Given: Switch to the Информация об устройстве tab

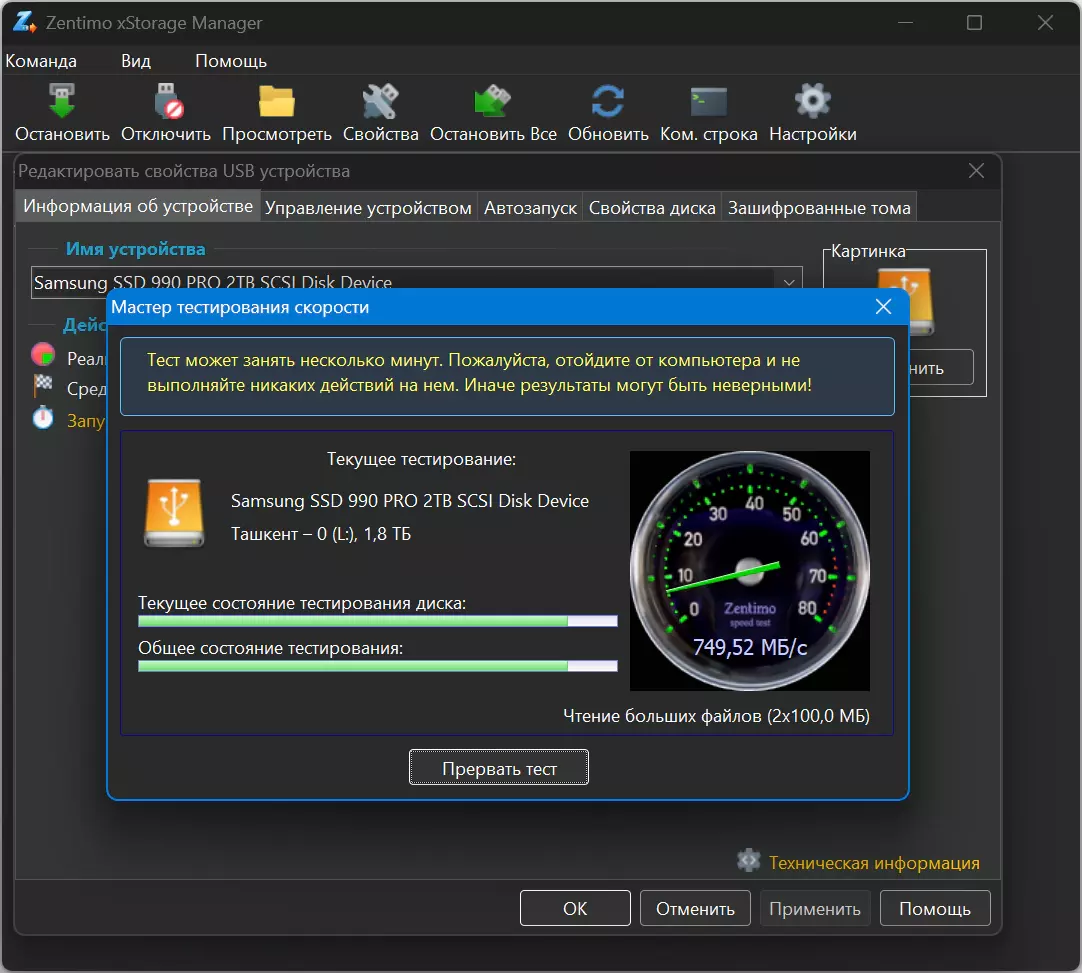Looking at the screenshot, I should click(138, 206).
